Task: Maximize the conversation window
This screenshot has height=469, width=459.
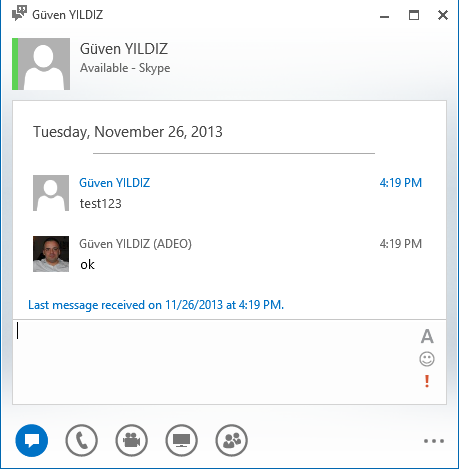Action: click(x=414, y=15)
